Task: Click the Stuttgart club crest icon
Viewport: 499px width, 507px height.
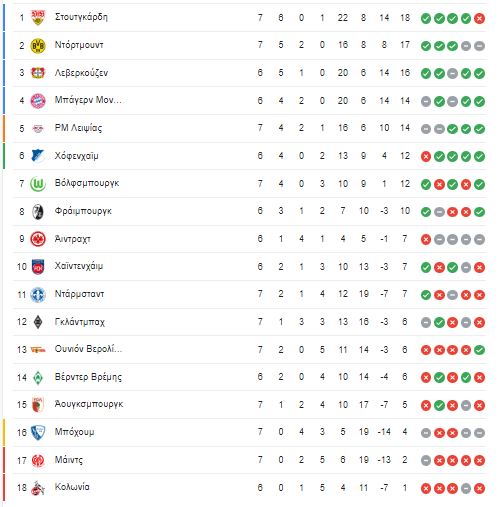Action: click(38, 17)
